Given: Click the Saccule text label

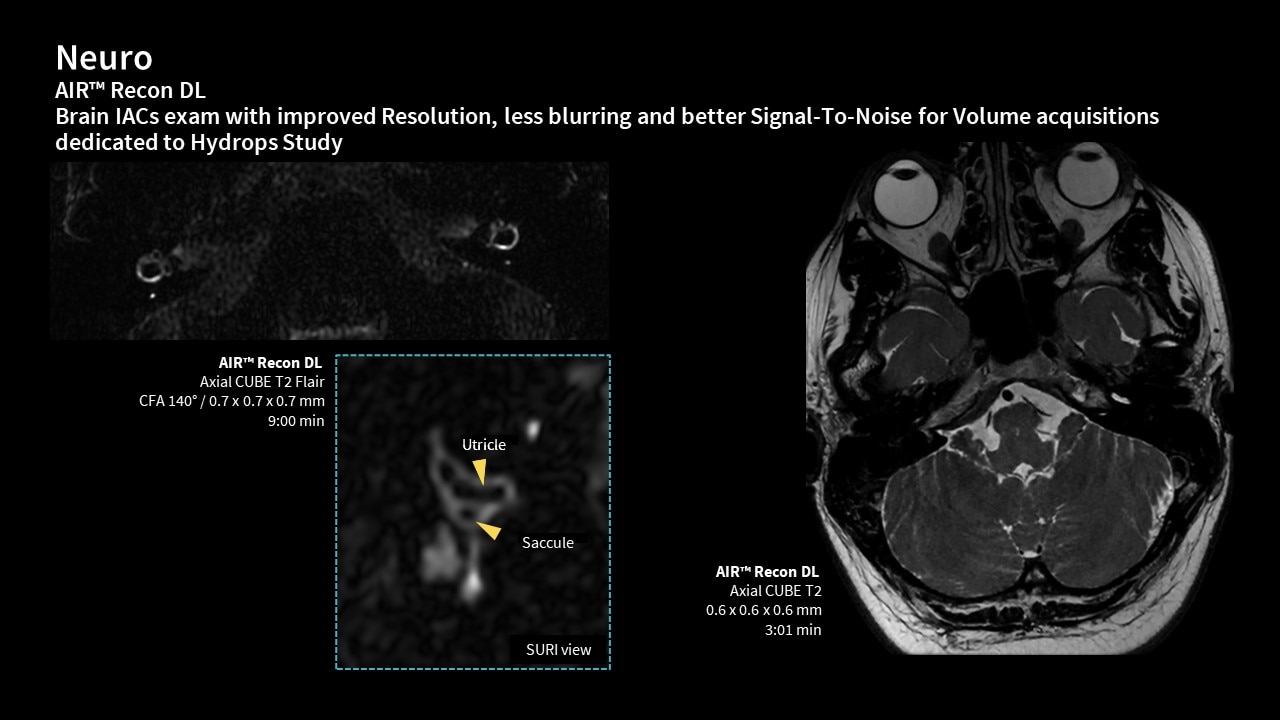Looking at the screenshot, I should pos(547,542).
